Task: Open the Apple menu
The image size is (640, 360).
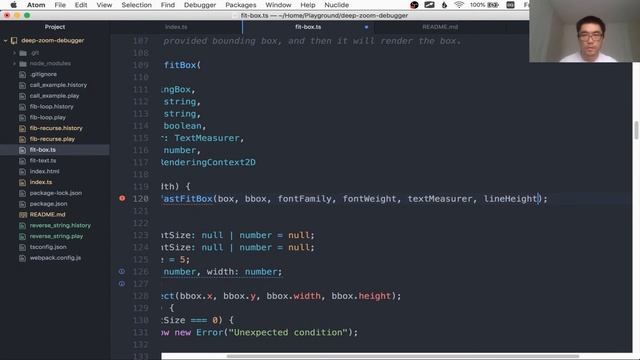Action: (13, 5)
